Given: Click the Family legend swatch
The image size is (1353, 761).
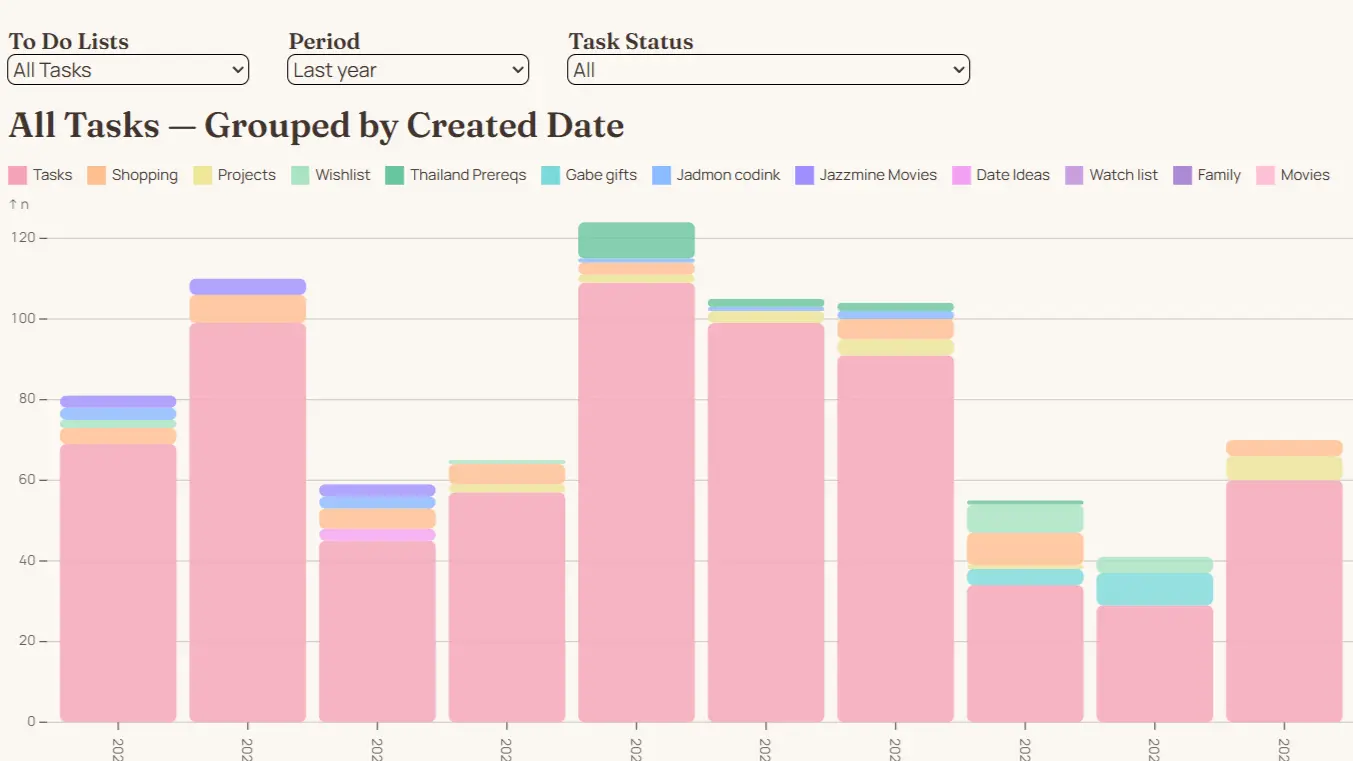Looking at the screenshot, I should click(x=1182, y=175).
